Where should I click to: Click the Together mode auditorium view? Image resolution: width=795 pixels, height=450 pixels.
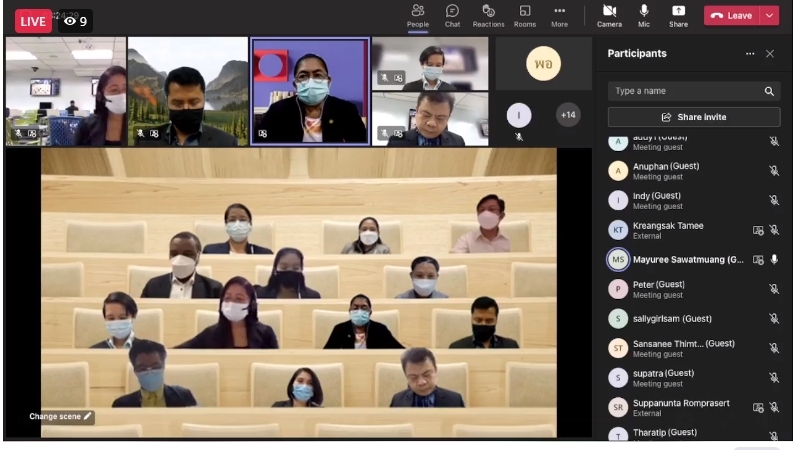click(x=299, y=292)
